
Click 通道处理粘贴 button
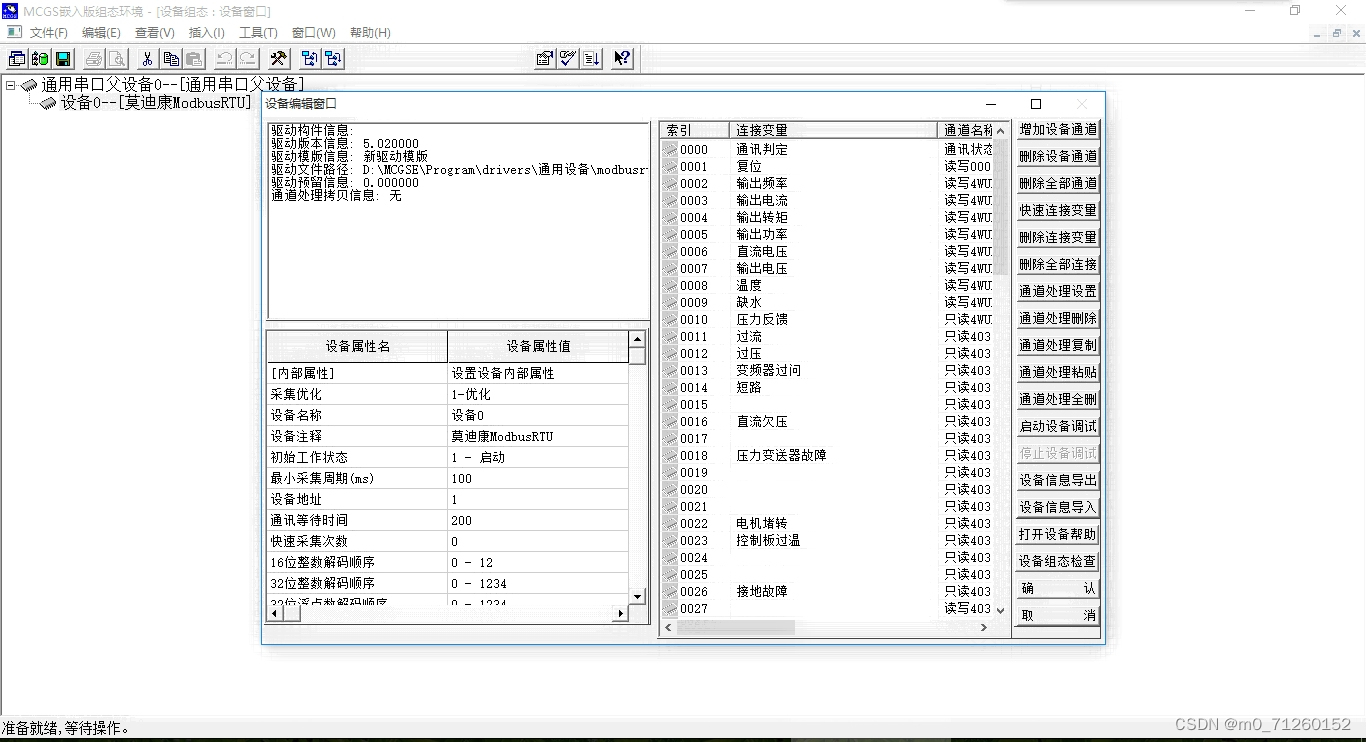tap(1057, 373)
